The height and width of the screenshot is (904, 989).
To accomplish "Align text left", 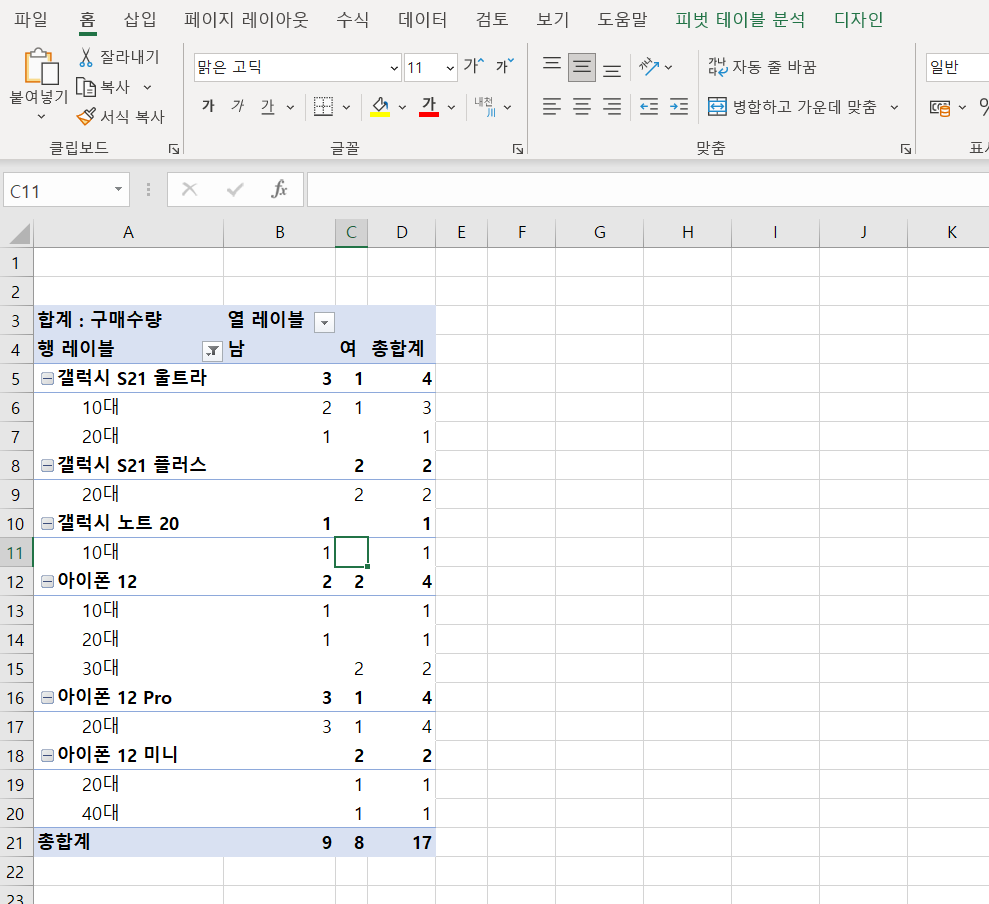I will click(552, 107).
